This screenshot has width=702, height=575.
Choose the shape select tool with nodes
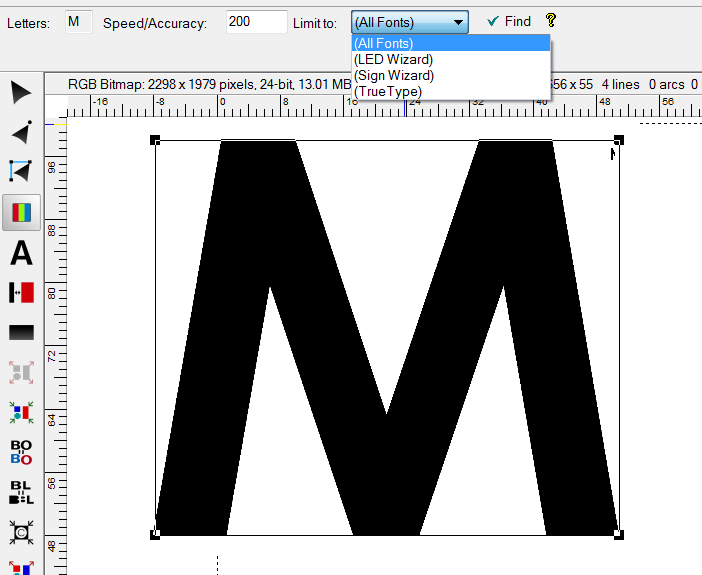[21, 171]
